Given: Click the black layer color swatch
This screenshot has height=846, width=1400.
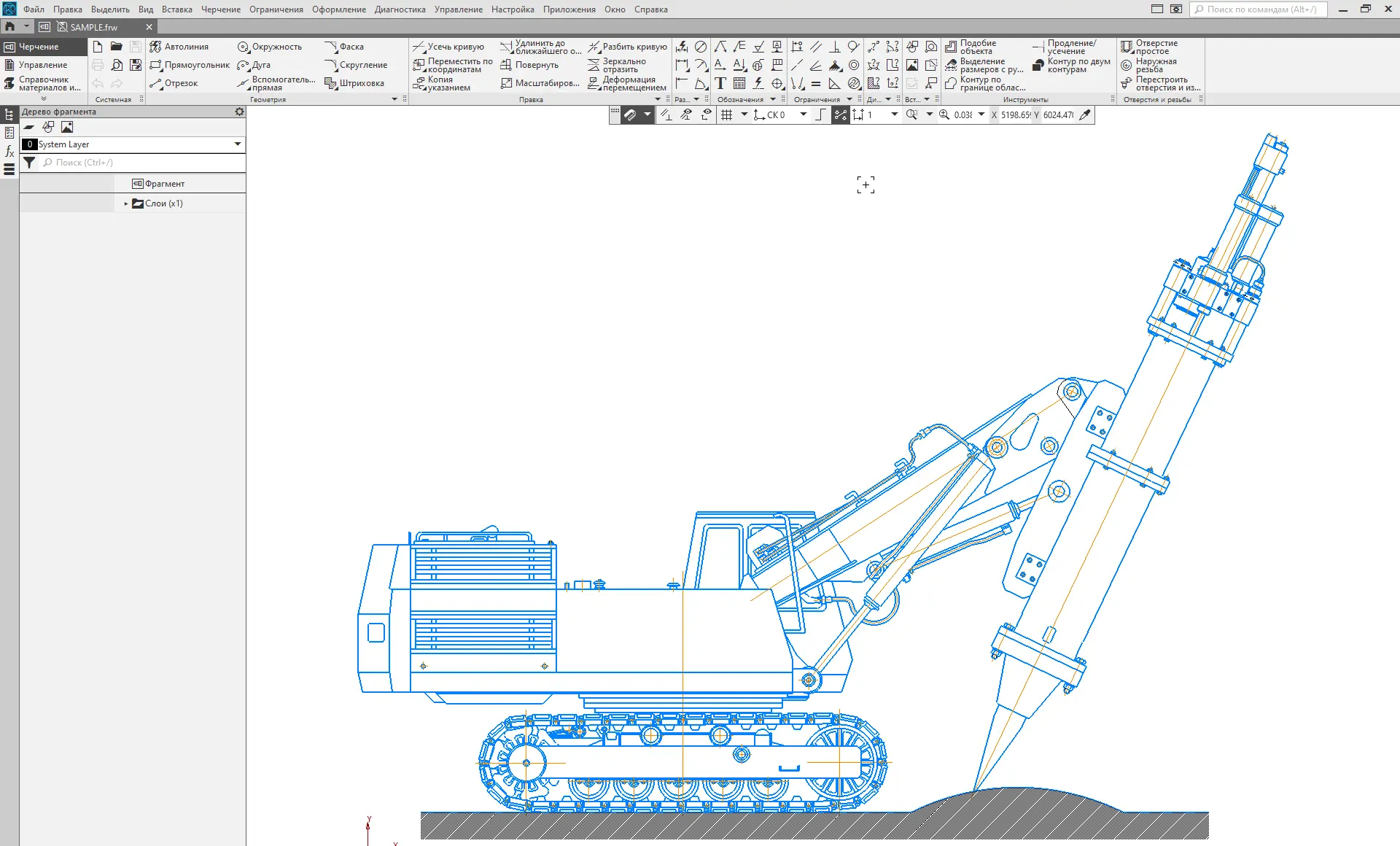Looking at the screenshot, I should coord(29,144).
